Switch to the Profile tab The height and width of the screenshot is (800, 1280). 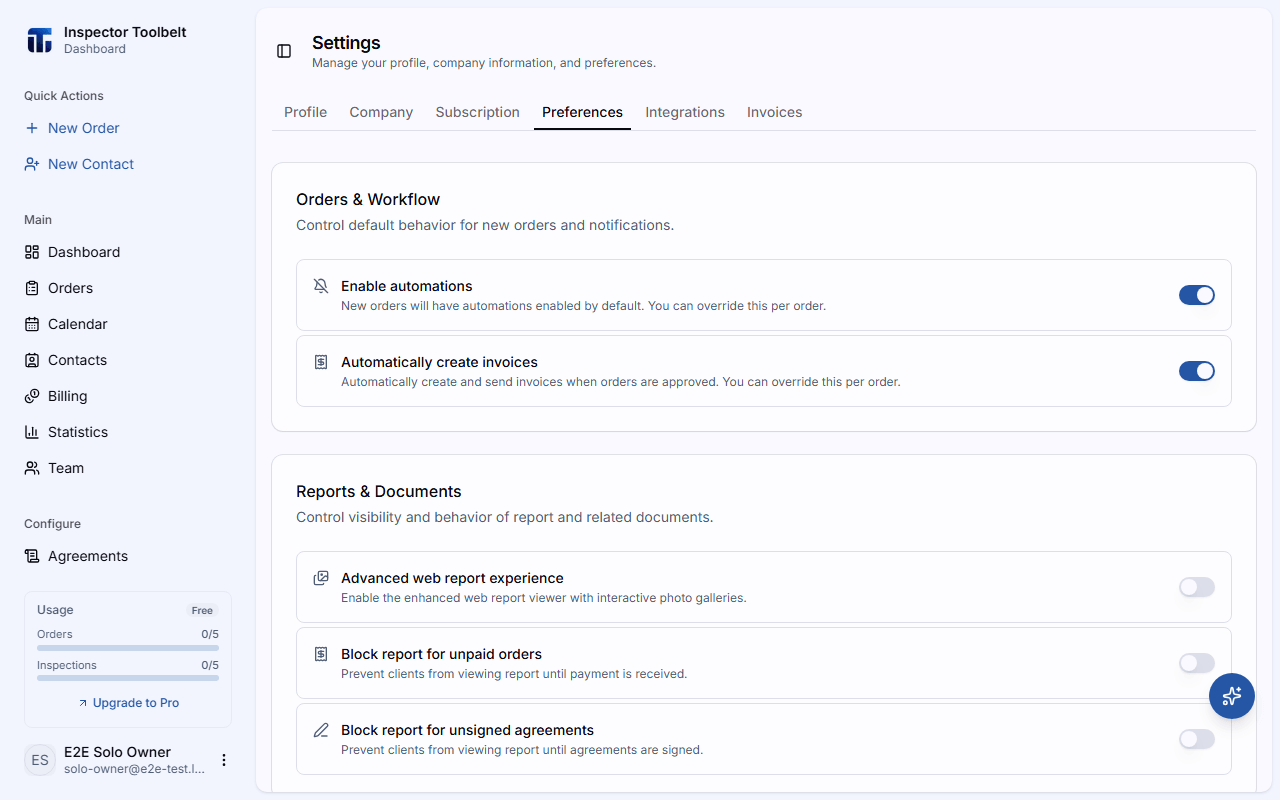[305, 112]
